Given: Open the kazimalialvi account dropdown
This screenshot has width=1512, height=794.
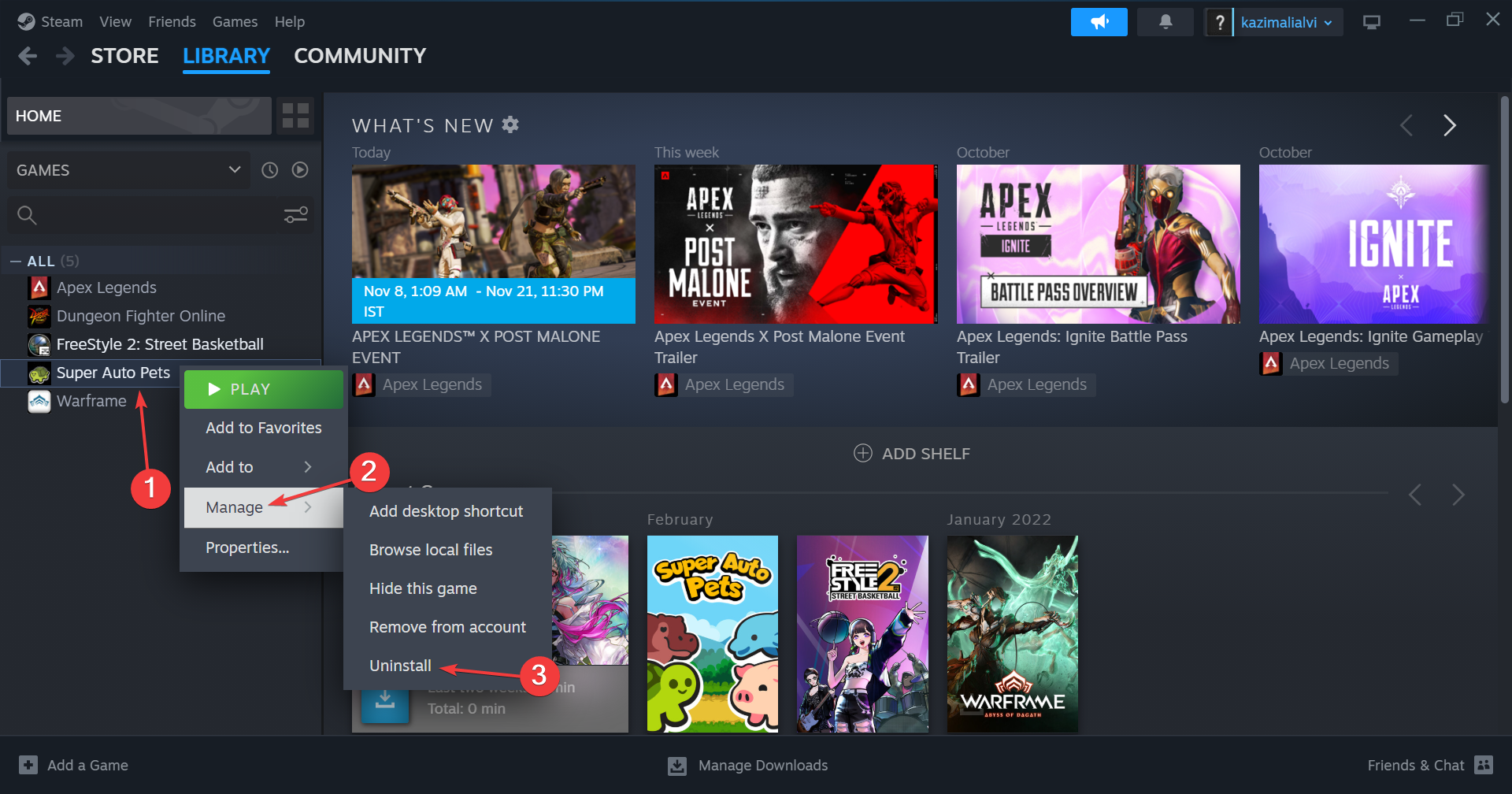Looking at the screenshot, I should pyautogui.click(x=1288, y=22).
